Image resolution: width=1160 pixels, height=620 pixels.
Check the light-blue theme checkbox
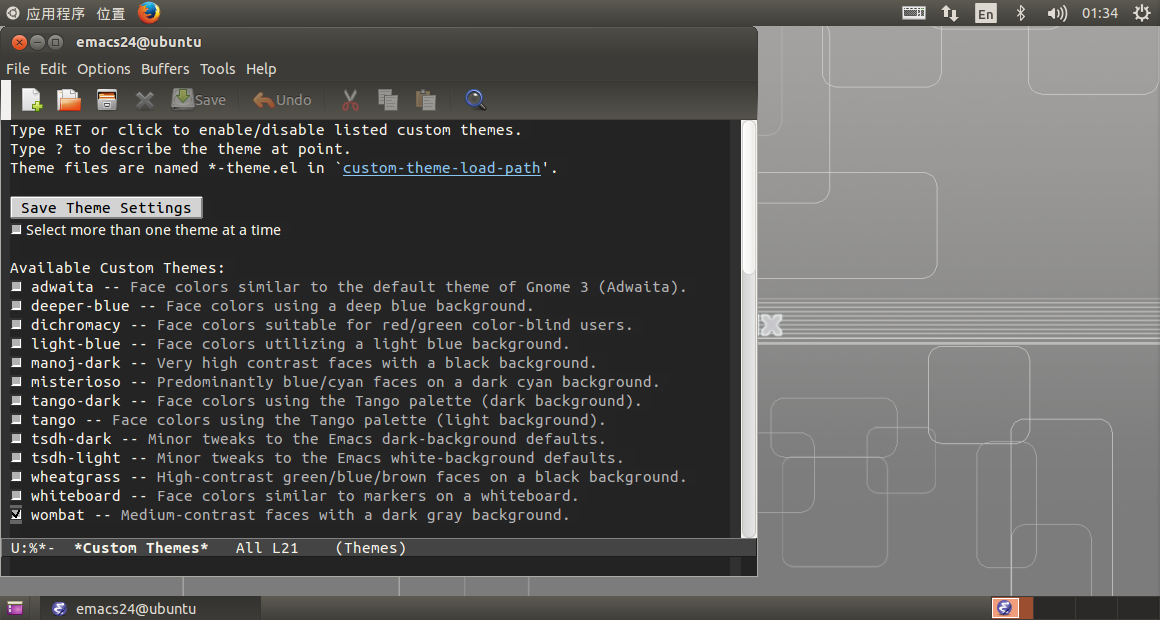(x=16, y=344)
